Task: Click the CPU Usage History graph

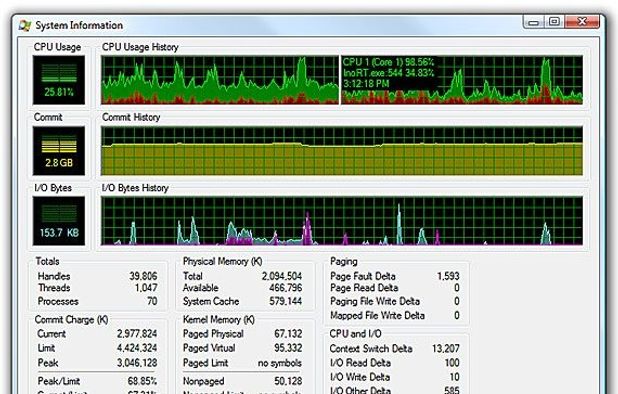Action: tap(342, 80)
